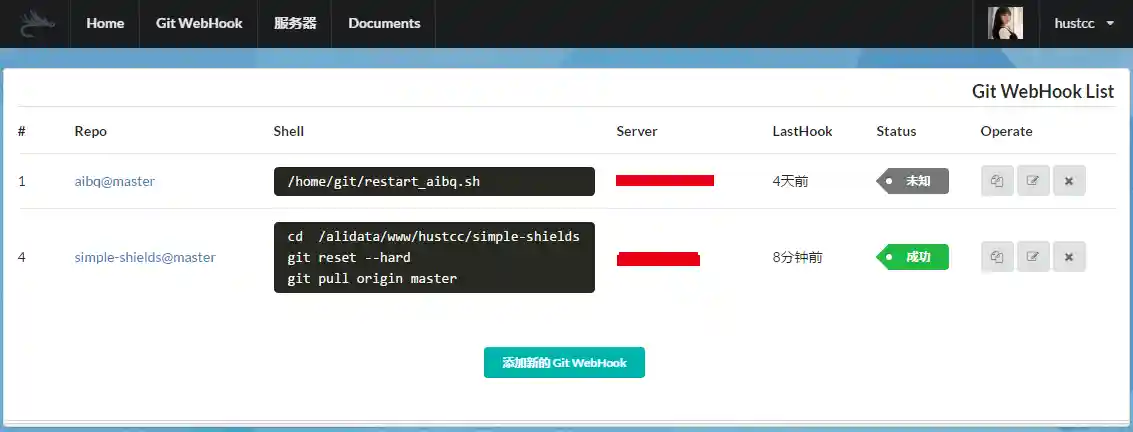Open the 服务器 menu item
The height and width of the screenshot is (432, 1133).
[295, 23]
